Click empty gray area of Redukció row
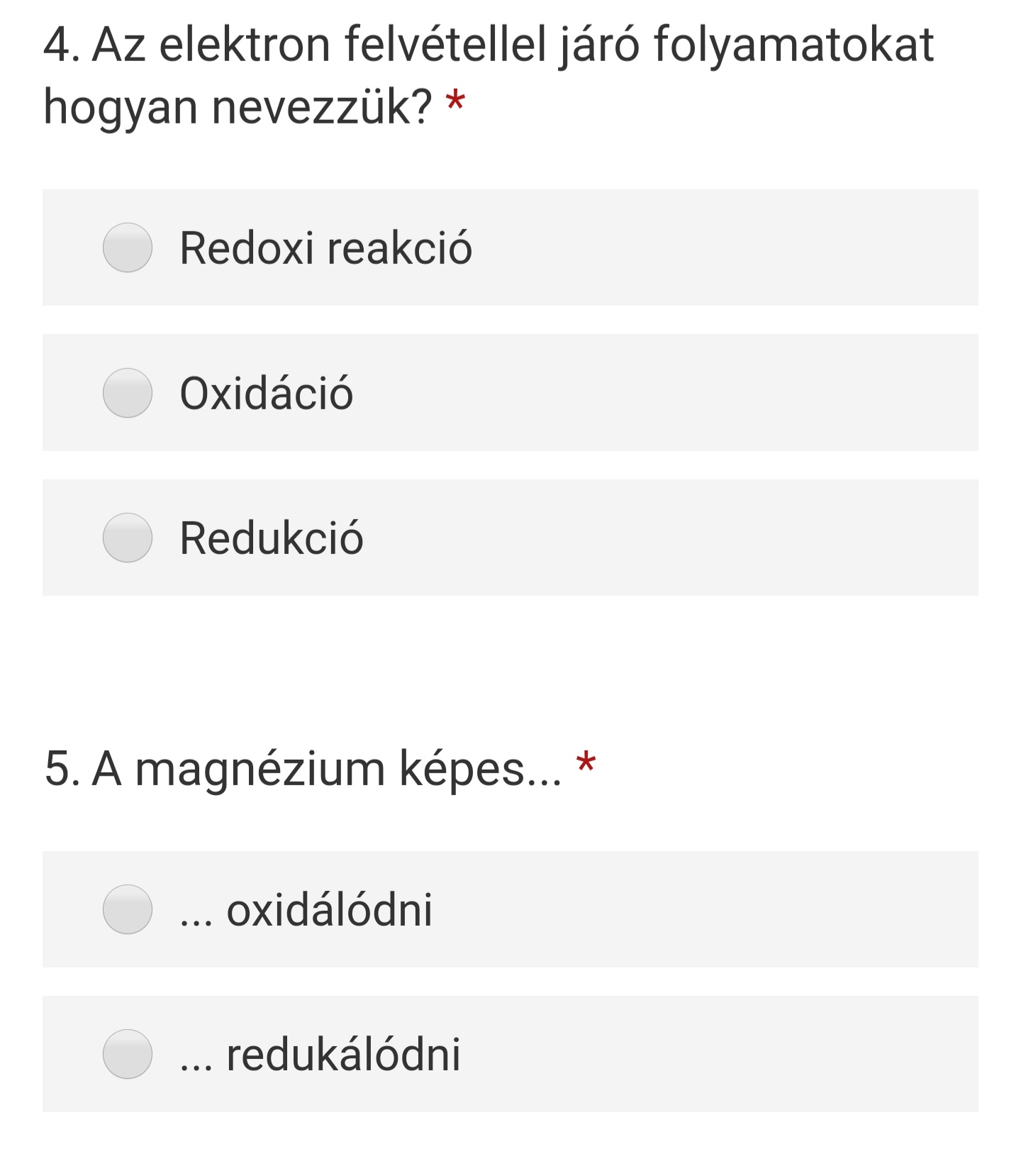This screenshot has width=1021, height=1176. click(674, 538)
